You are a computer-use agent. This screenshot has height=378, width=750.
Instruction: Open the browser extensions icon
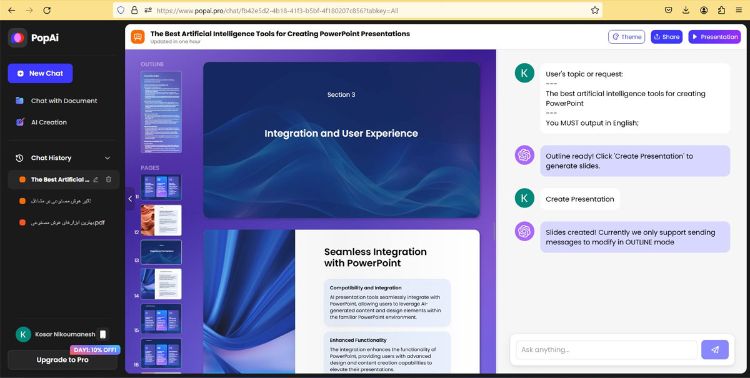tap(721, 10)
